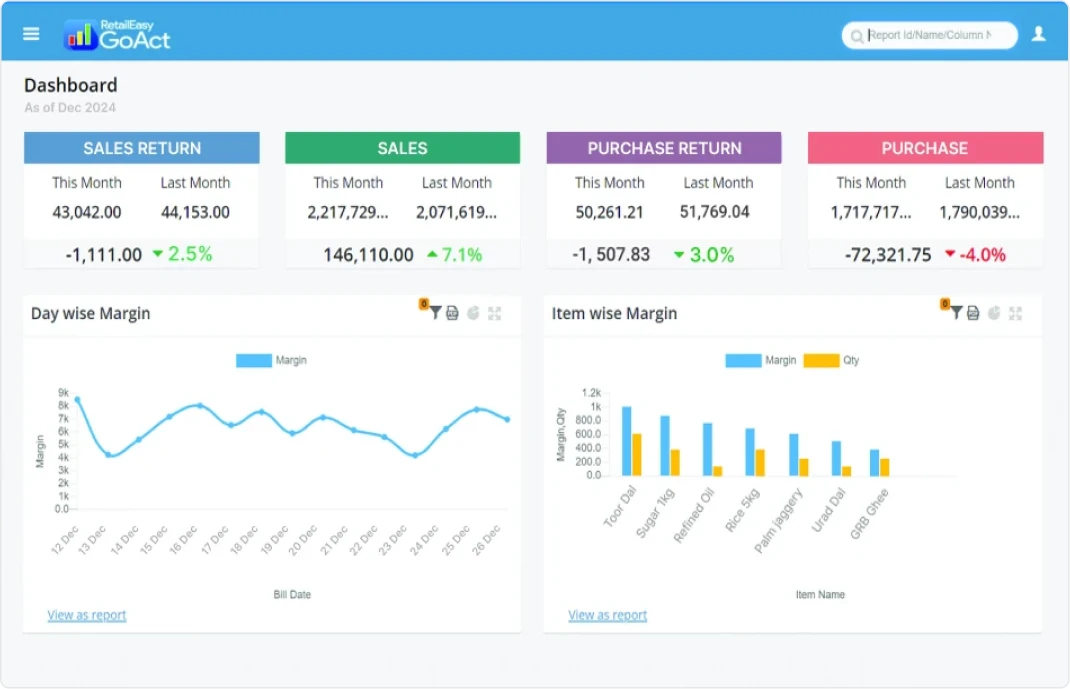This screenshot has width=1070, height=689.
Task: Switch Day wise Margin to pie chart view
Action: pos(473,312)
